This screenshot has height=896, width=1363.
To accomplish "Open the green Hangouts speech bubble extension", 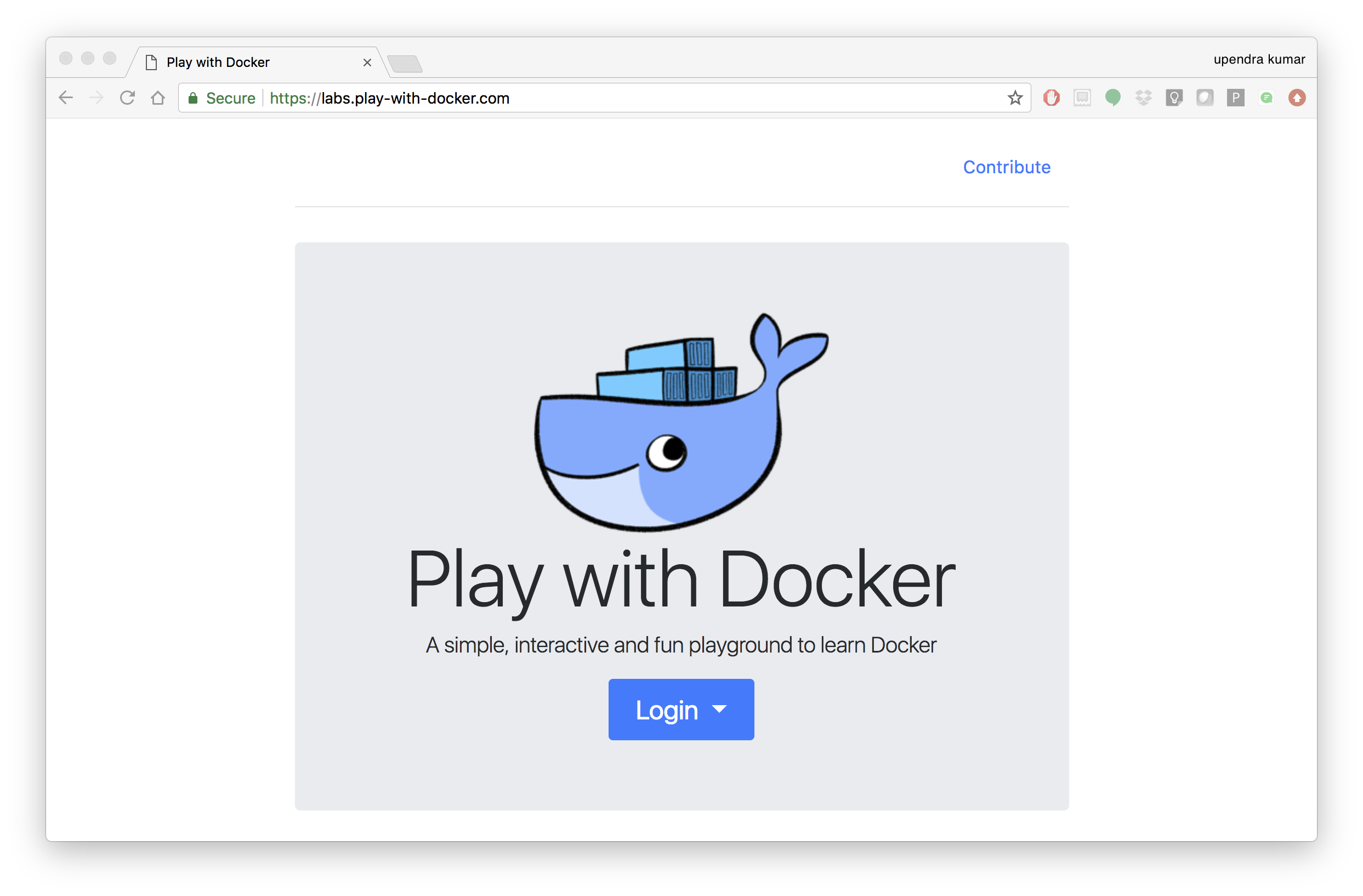I will (x=1113, y=98).
